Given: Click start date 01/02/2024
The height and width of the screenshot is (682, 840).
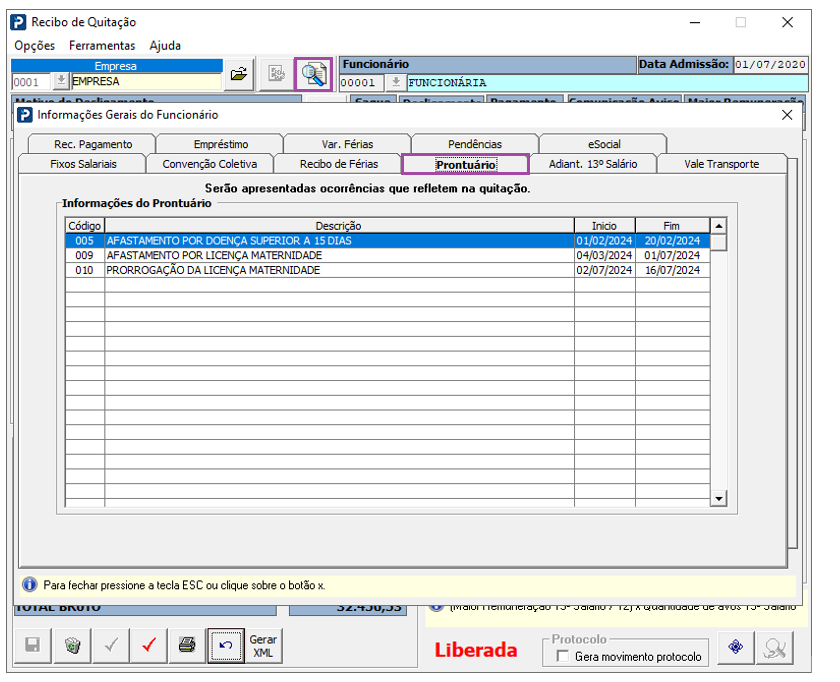Looking at the screenshot, I should (x=604, y=241).
